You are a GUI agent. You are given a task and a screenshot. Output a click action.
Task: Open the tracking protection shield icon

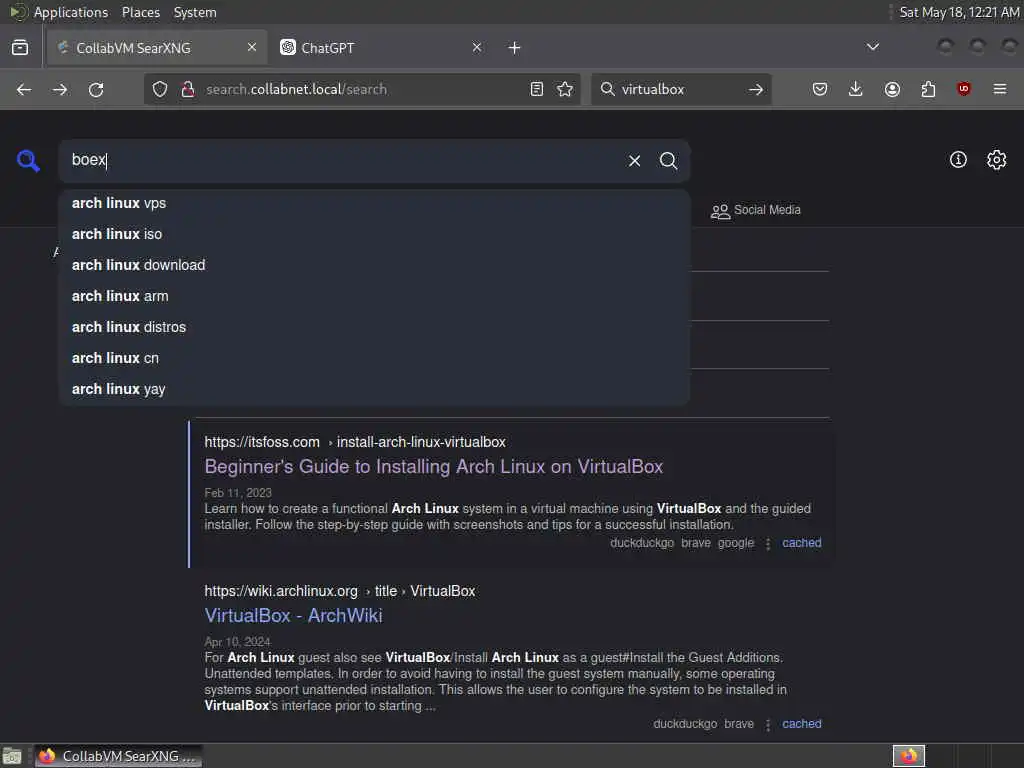click(160, 89)
